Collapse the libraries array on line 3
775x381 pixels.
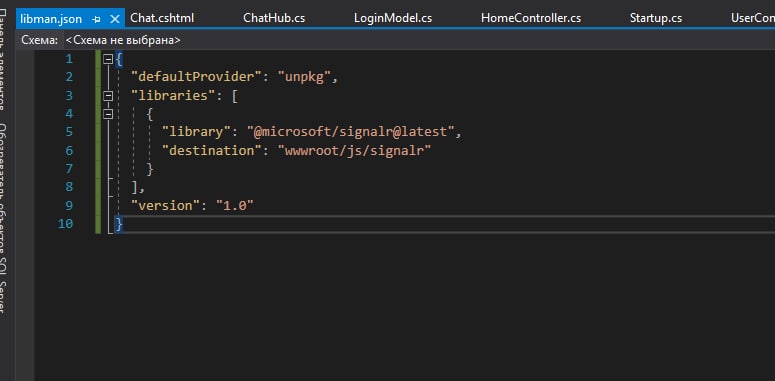(x=108, y=96)
